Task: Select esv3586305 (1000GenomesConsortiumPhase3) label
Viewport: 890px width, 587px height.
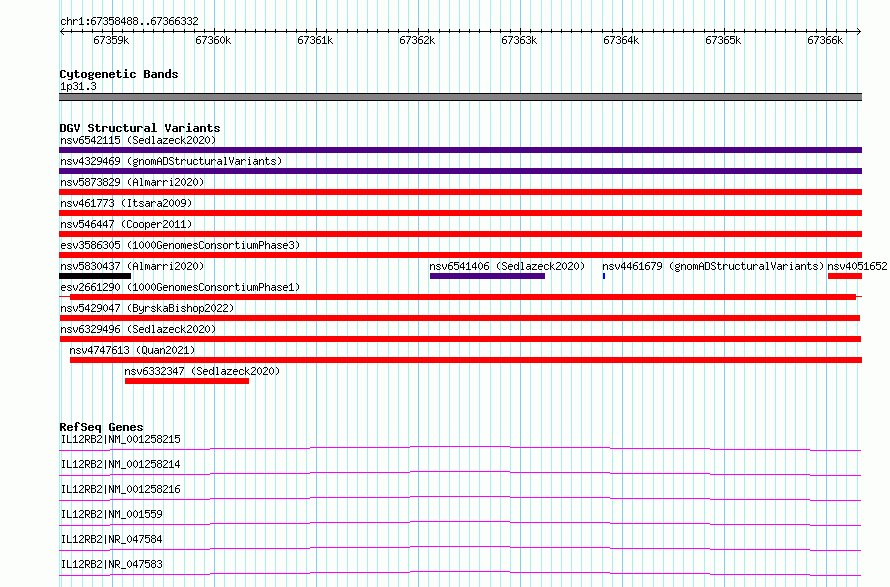Action: (180, 245)
